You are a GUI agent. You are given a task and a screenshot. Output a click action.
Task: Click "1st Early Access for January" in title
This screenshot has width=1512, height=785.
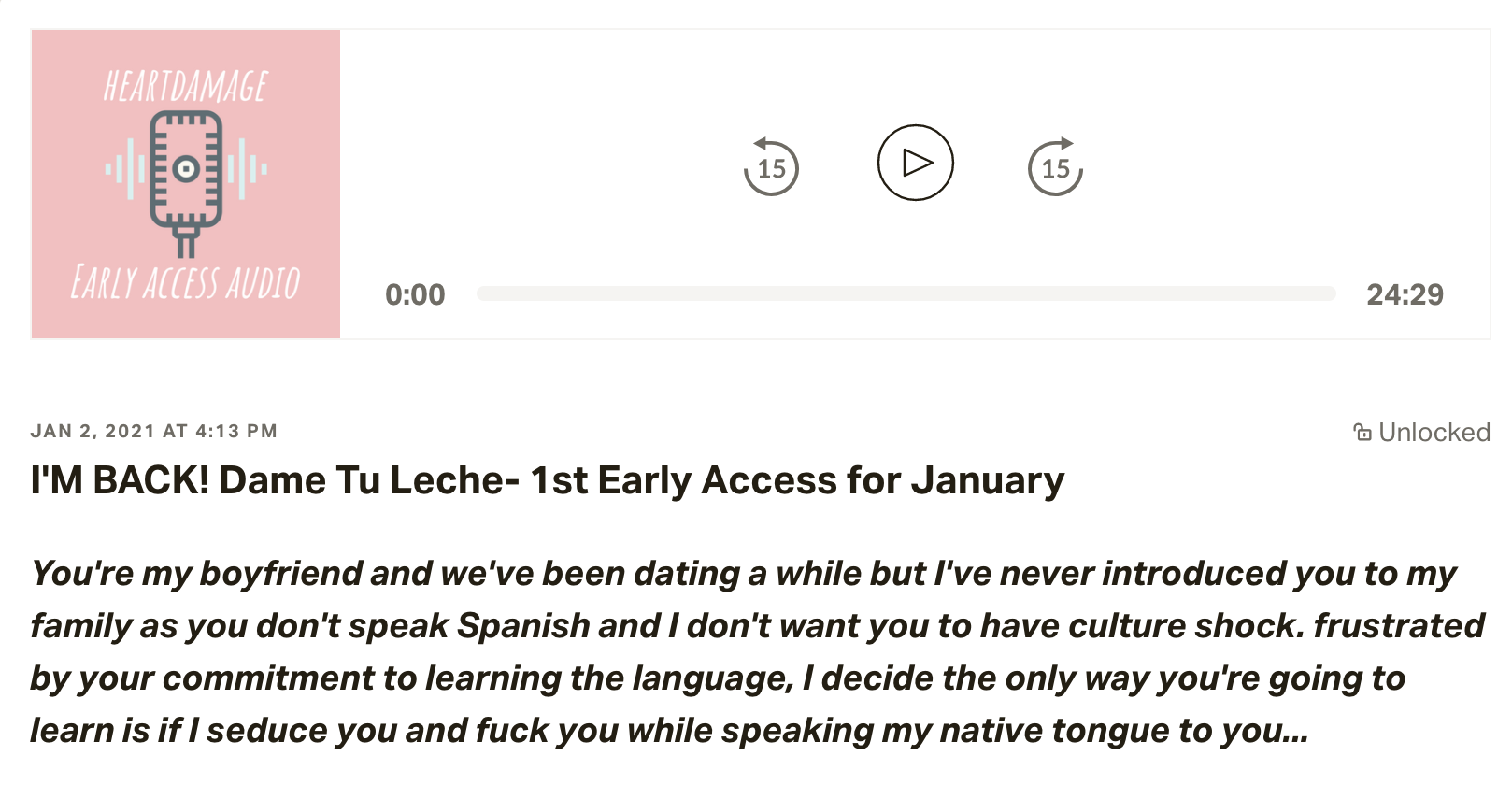pyautogui.click(x=797, y=480)
